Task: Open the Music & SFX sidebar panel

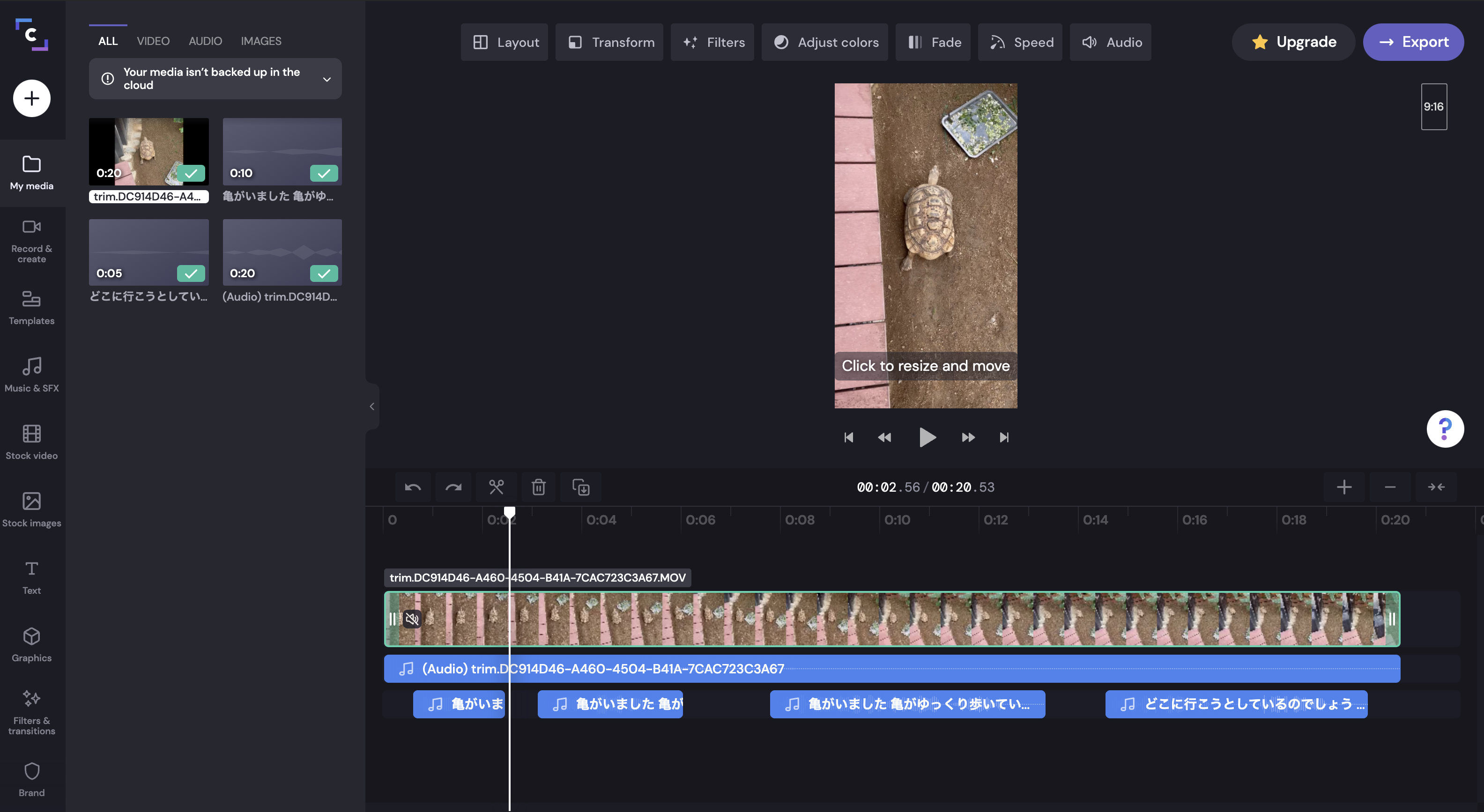Action: pyautogui.click(x=32, y=373)
